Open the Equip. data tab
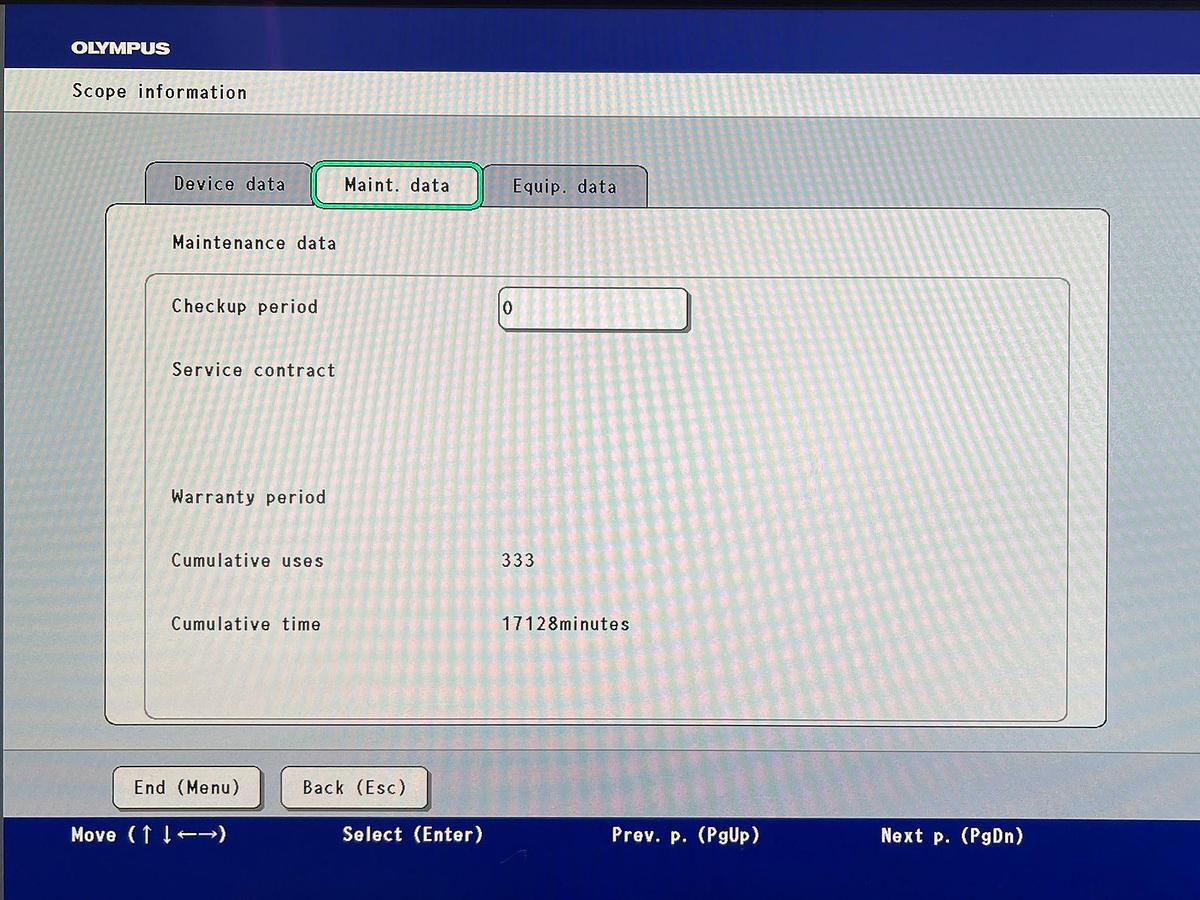Image resolution: width=1200 pixels, height=900 pixels. 564,187
